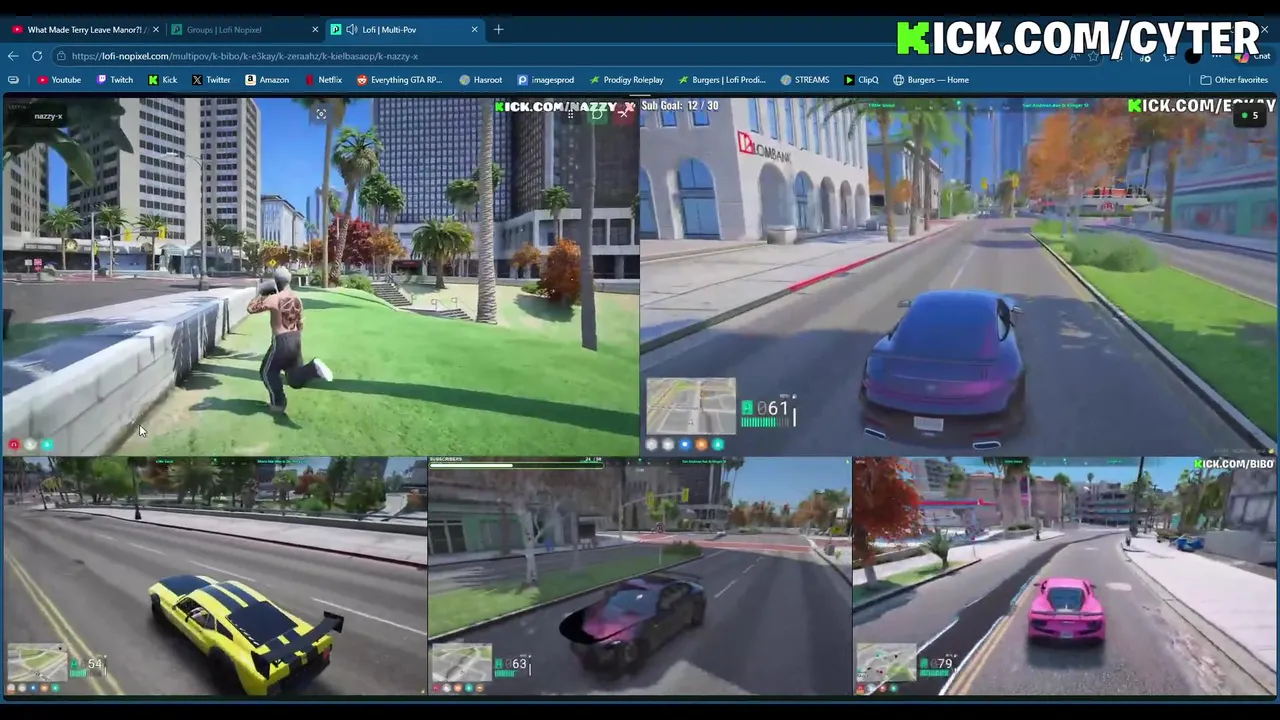Screen dimensions: 1280x720
Task: Click the 'Sub Goal: 12 / 30' text
Action: (x=680, y=106)
